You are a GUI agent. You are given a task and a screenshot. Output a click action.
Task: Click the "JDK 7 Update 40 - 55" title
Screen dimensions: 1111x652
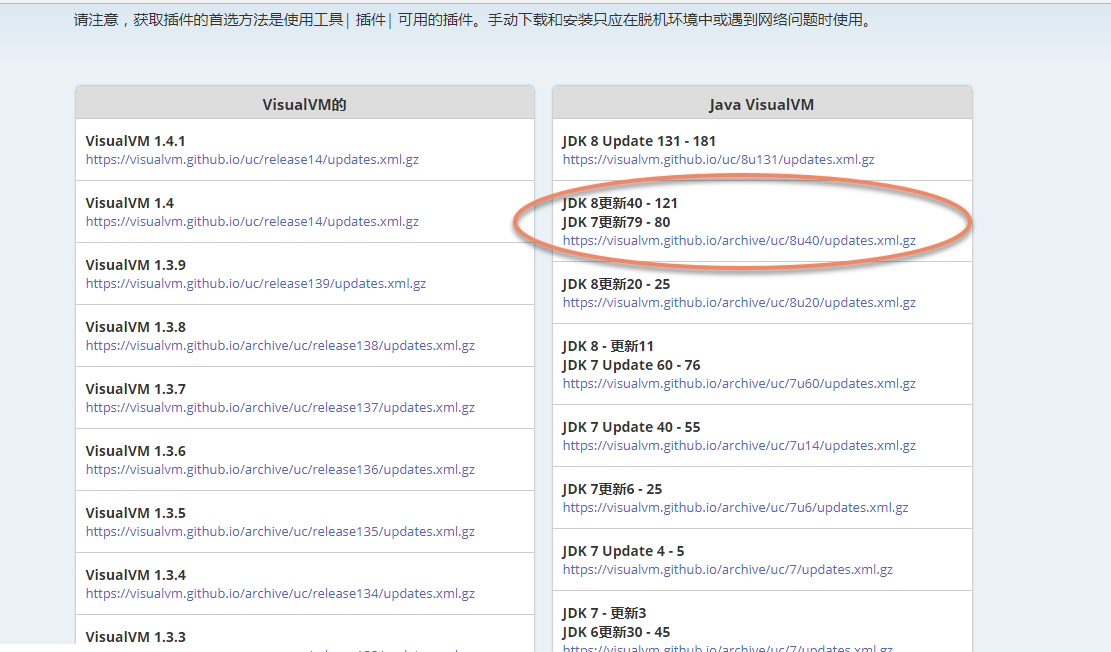coord(631,427)
